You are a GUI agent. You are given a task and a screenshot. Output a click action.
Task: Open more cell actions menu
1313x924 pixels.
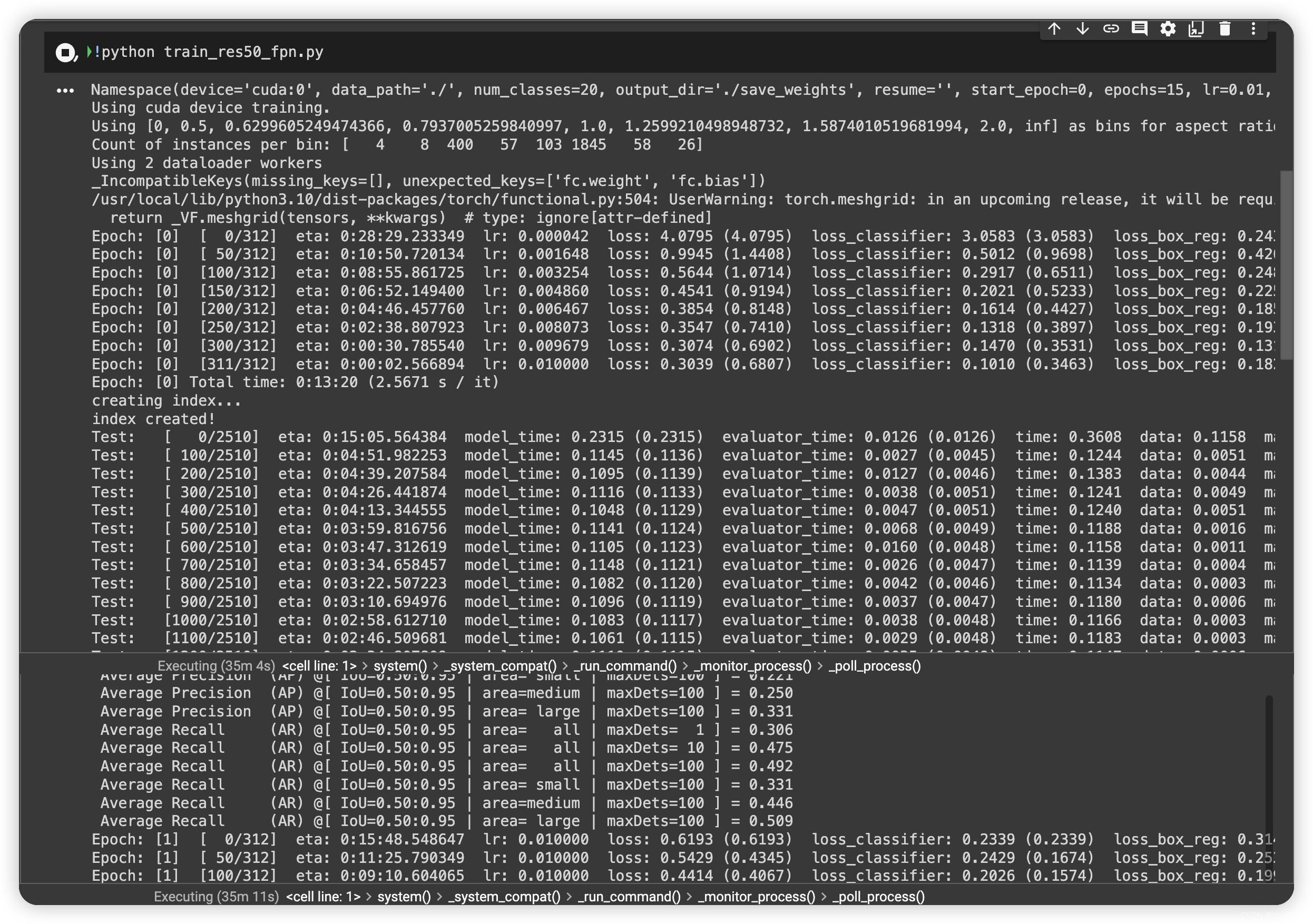pyautogui.click(x=1253, y=28)
